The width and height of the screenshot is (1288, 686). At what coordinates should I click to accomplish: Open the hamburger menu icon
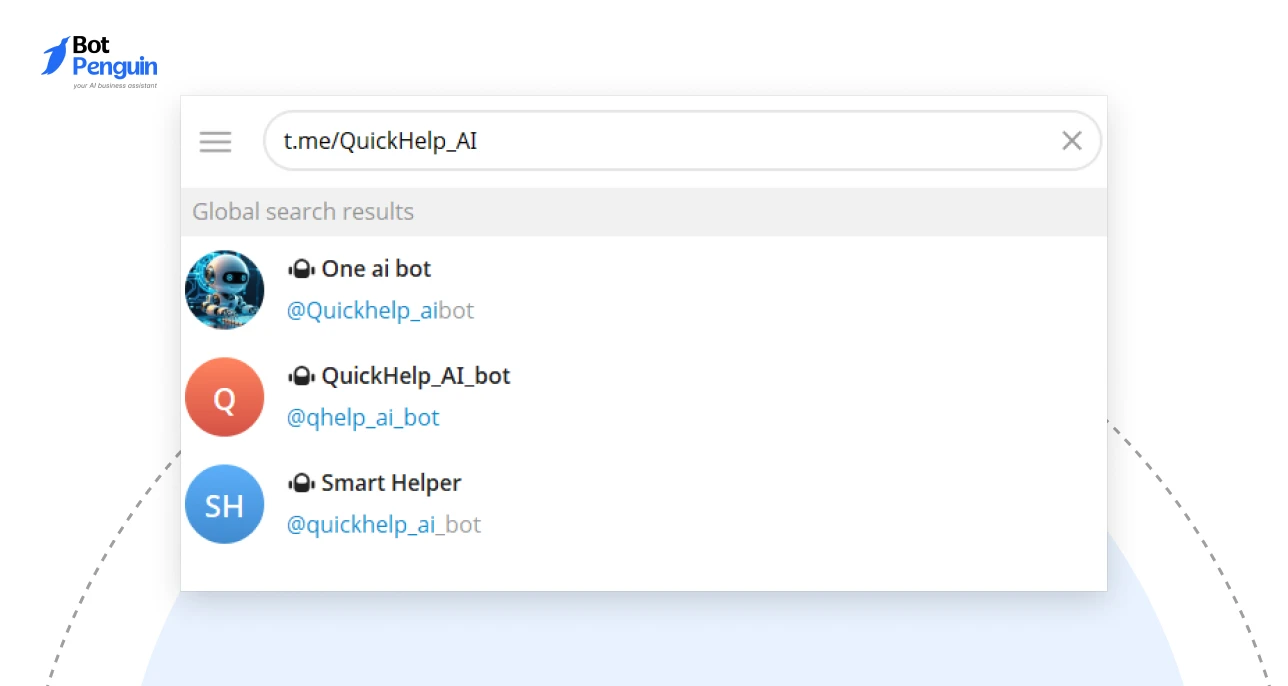coord(215,141)
